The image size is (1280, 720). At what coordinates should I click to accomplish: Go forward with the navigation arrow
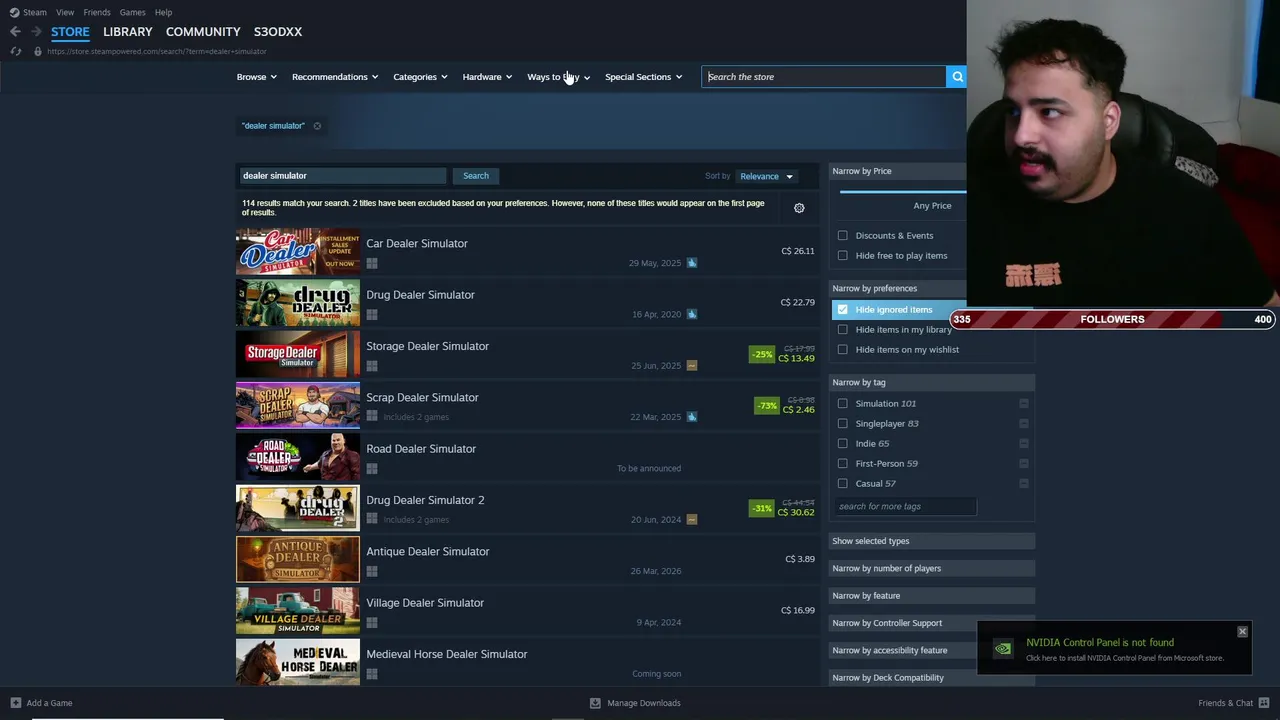[x=36, y=32]
